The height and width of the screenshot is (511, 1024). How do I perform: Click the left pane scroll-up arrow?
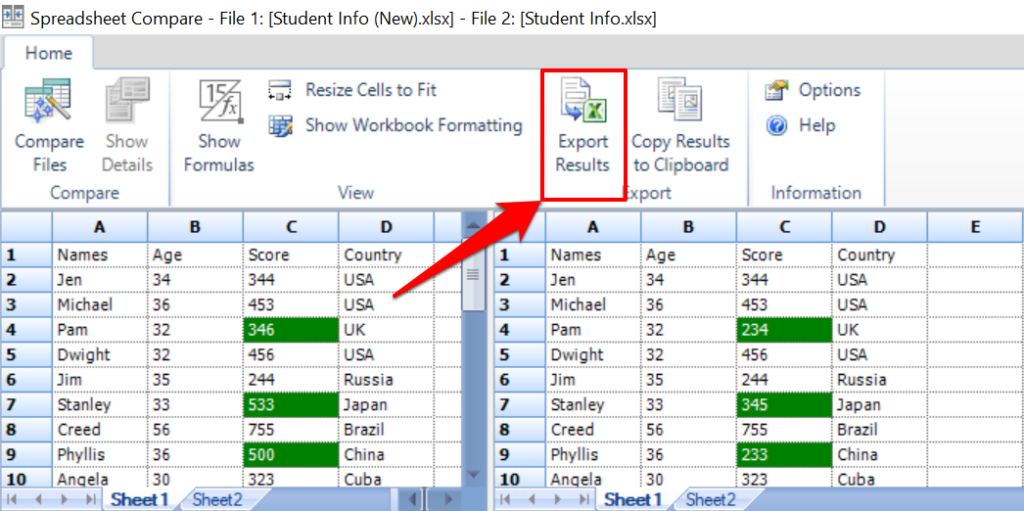point(473,229)
